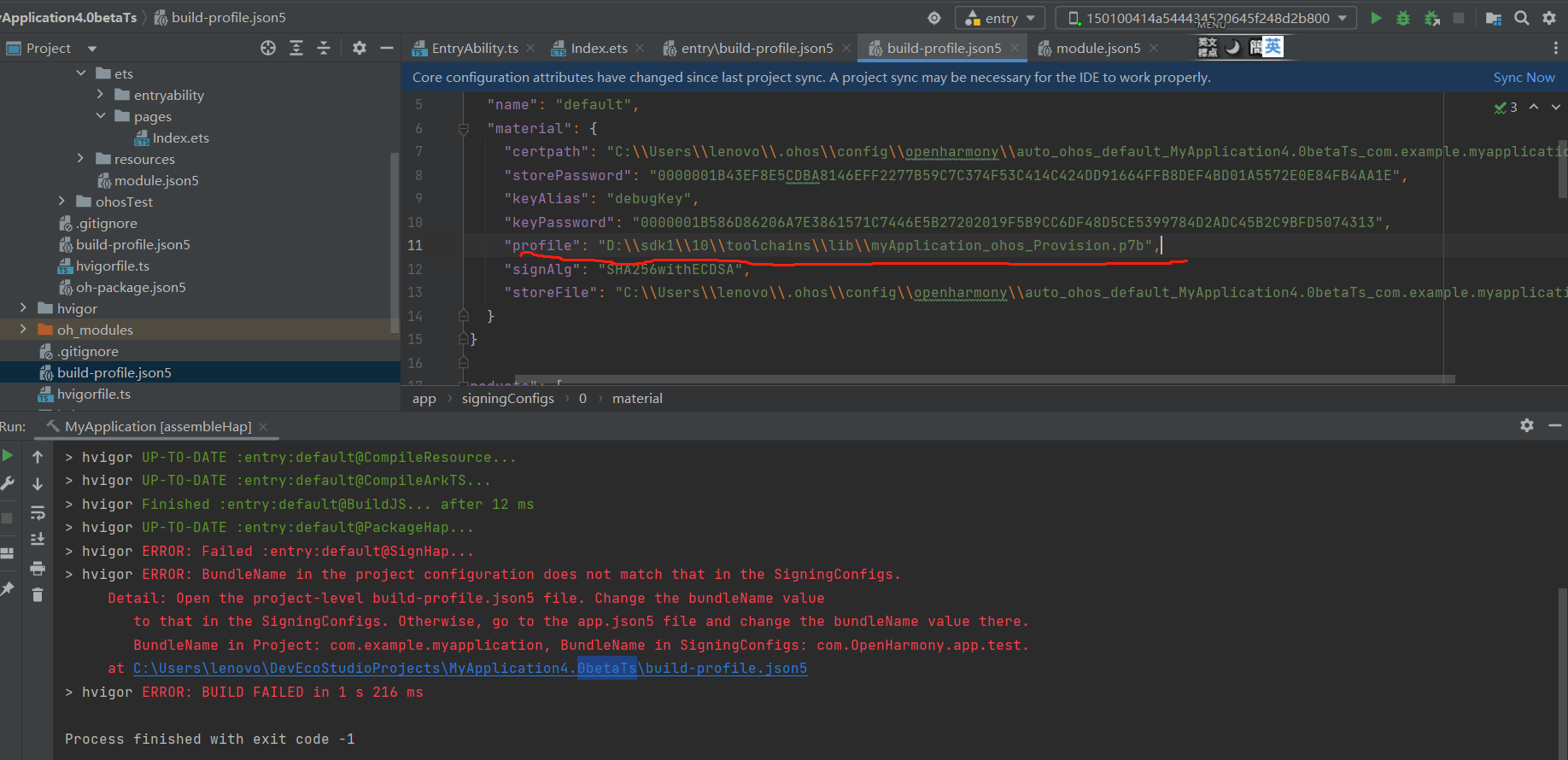Jump down the stack trace arrow in Run panel
The height and width of the screenshot is (760, 1568).
click(x=38, y=484)
